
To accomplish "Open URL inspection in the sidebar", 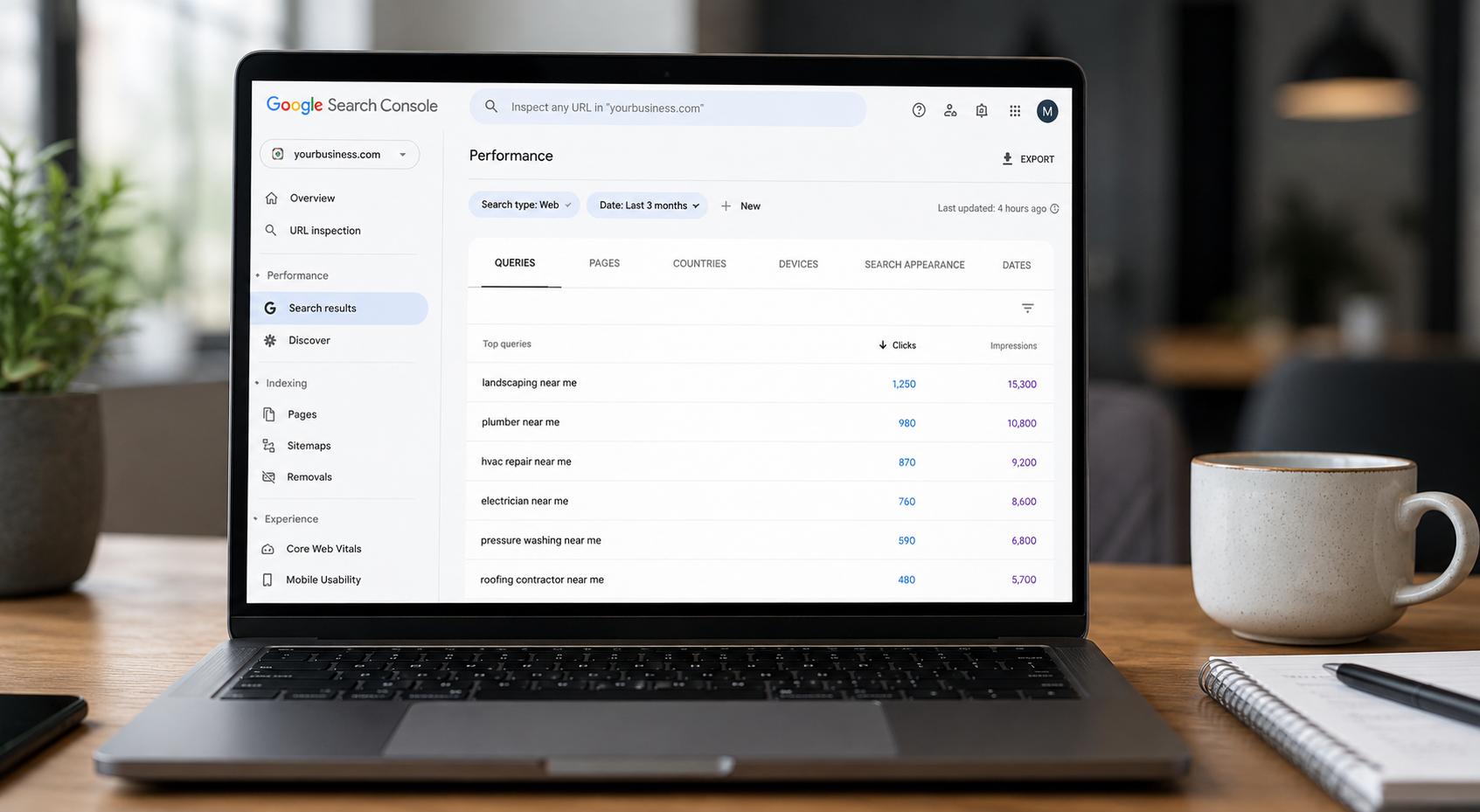I will [x=325, y=231].
